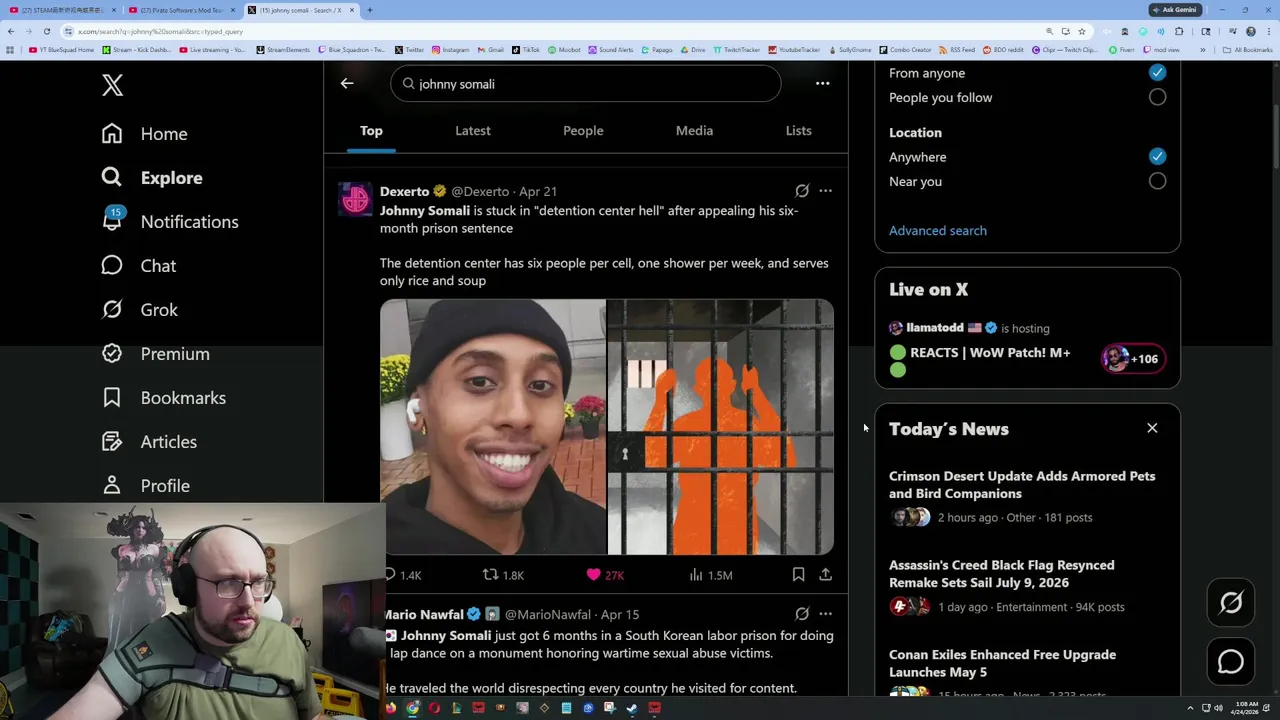Open Grok in the sidebar

(140, 310)
